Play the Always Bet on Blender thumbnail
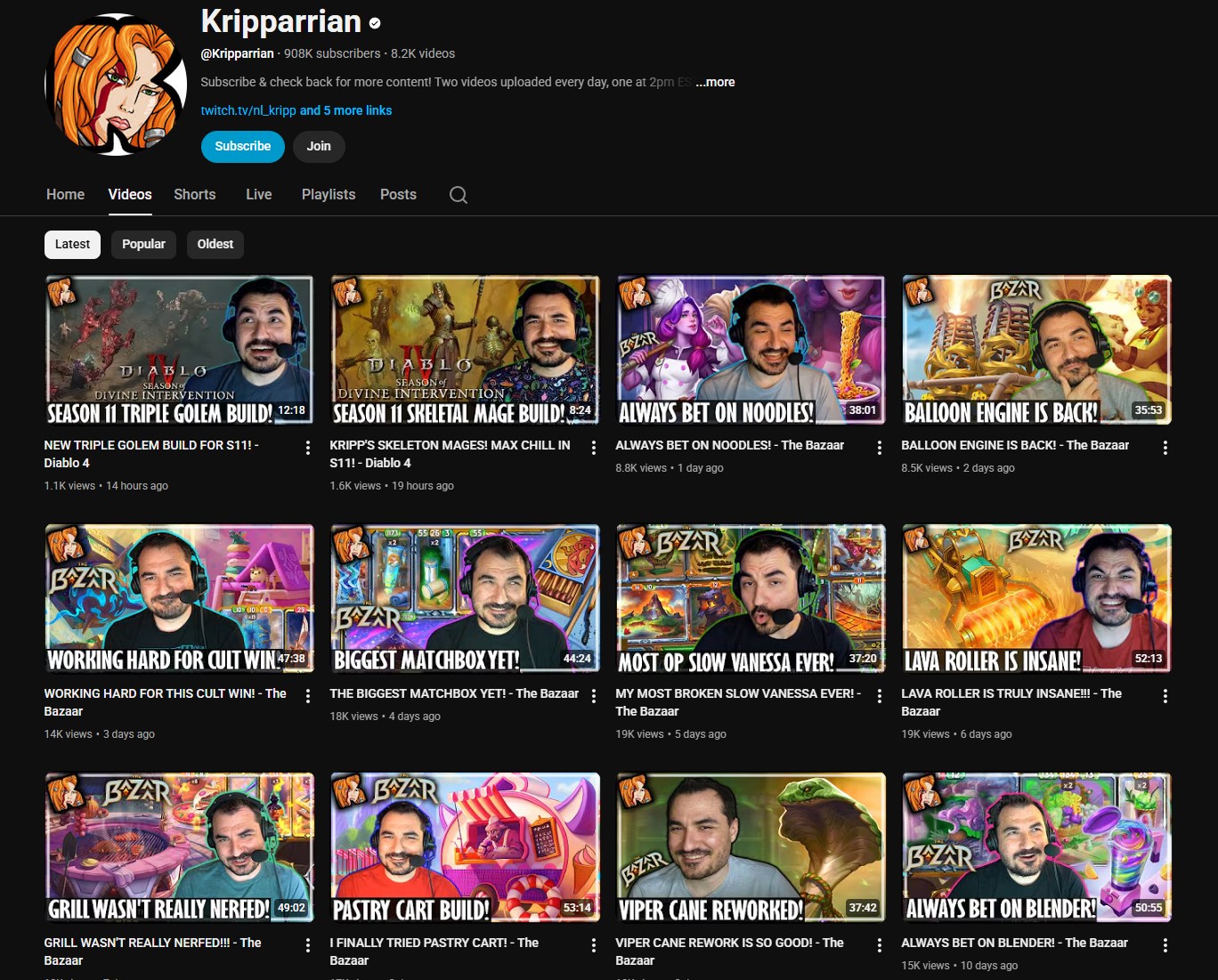This screenshot has width=1218, height=980. pyautogui.click(x=1036, y=848)
